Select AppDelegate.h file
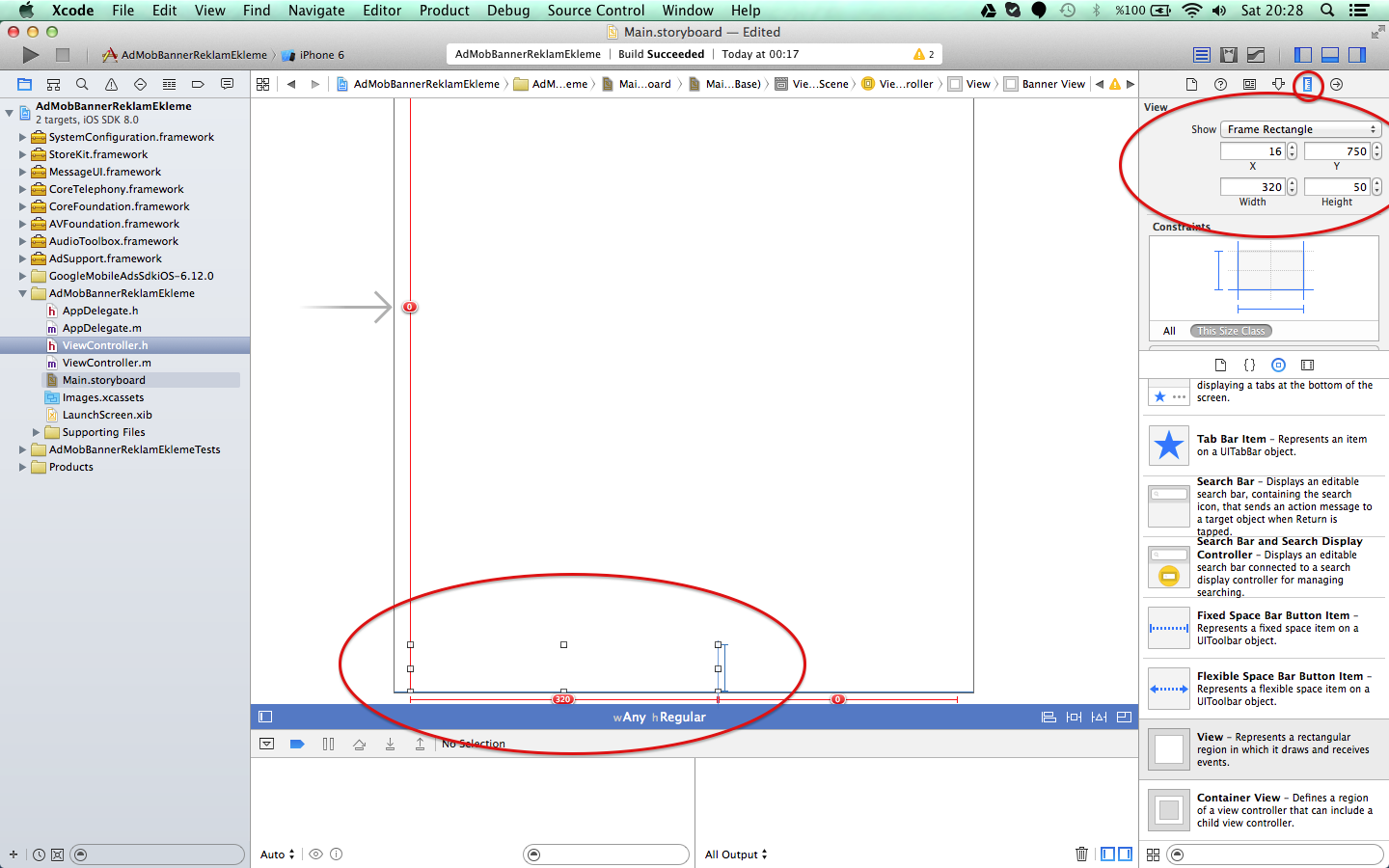 click(x=100, y=311)
